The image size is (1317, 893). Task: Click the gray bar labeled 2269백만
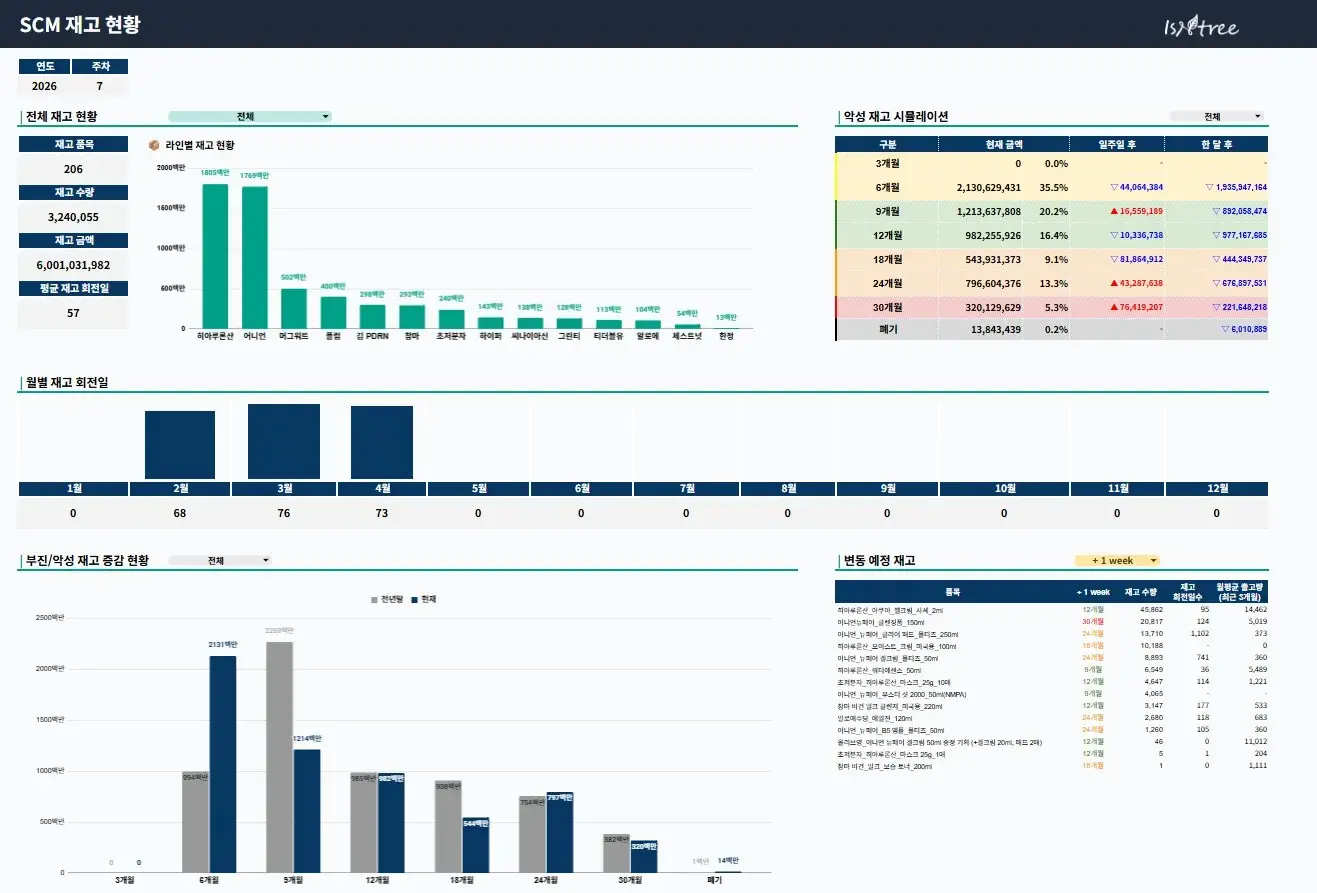pos(279,757)
